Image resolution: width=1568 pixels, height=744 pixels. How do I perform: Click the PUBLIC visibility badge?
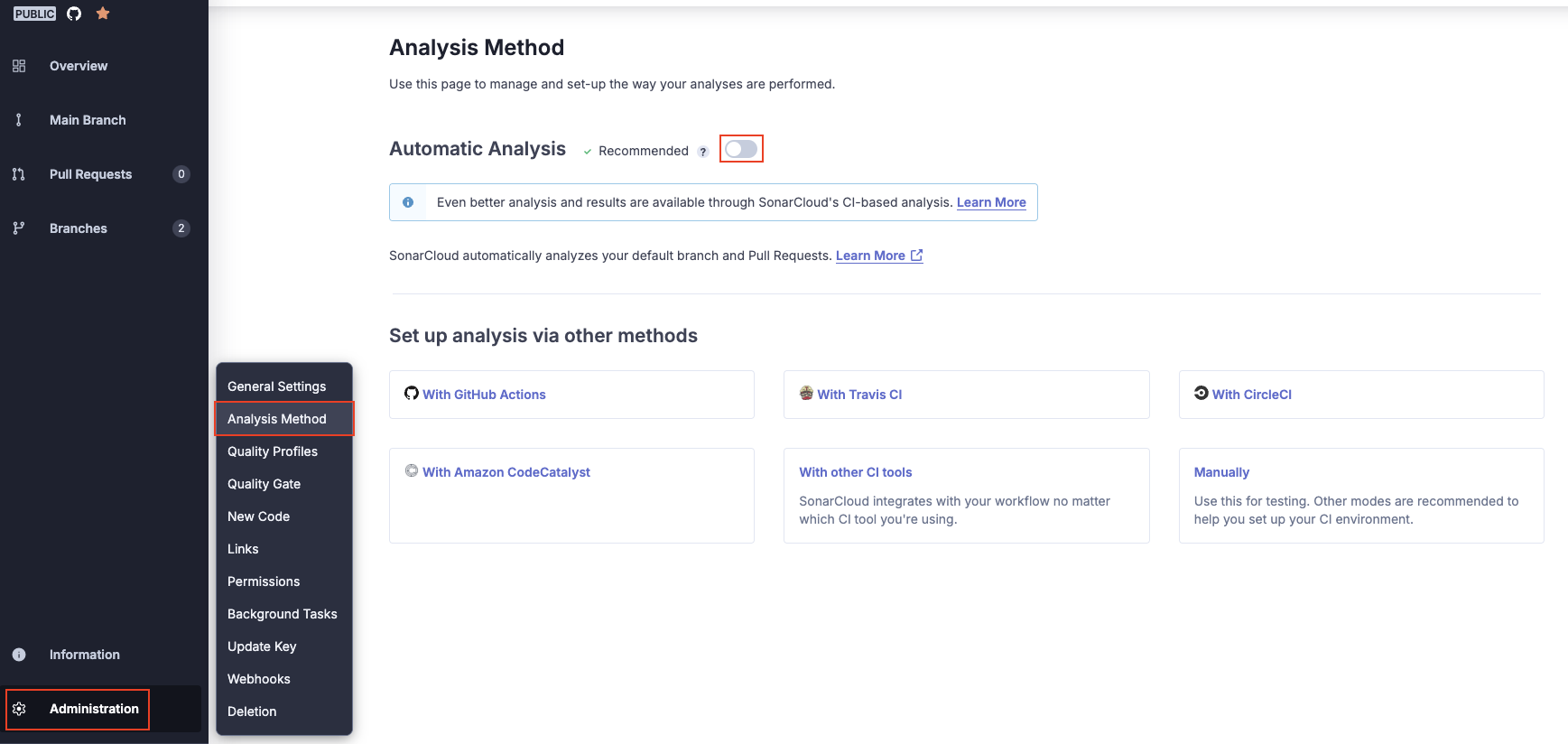click(34, 14)
